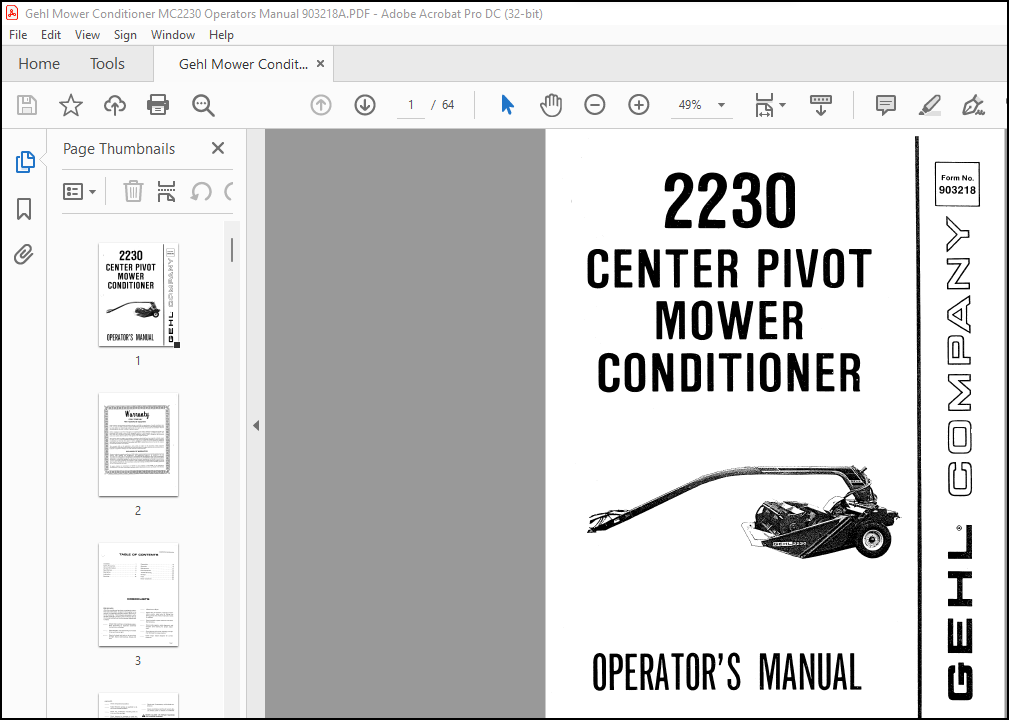Expand the fit page options arrow
This screenshot has width=1009, height=720.
[x=782, y=104]
